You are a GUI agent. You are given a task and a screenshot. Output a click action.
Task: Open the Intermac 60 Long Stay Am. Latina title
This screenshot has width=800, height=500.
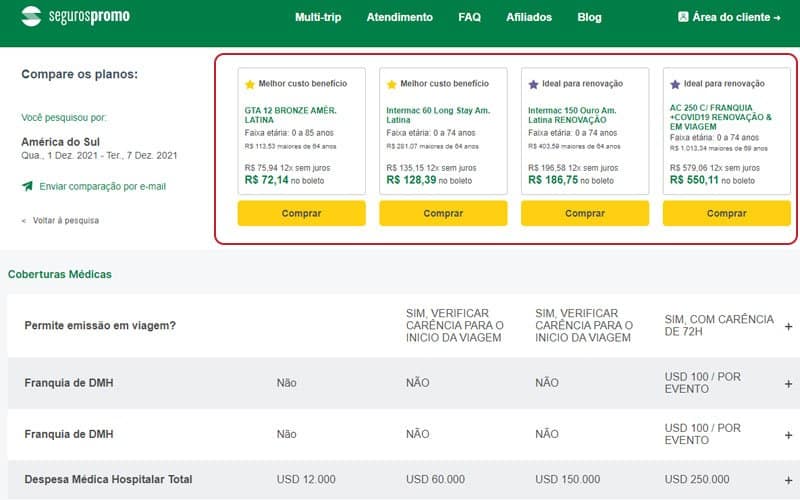click(x=438, y=115)
